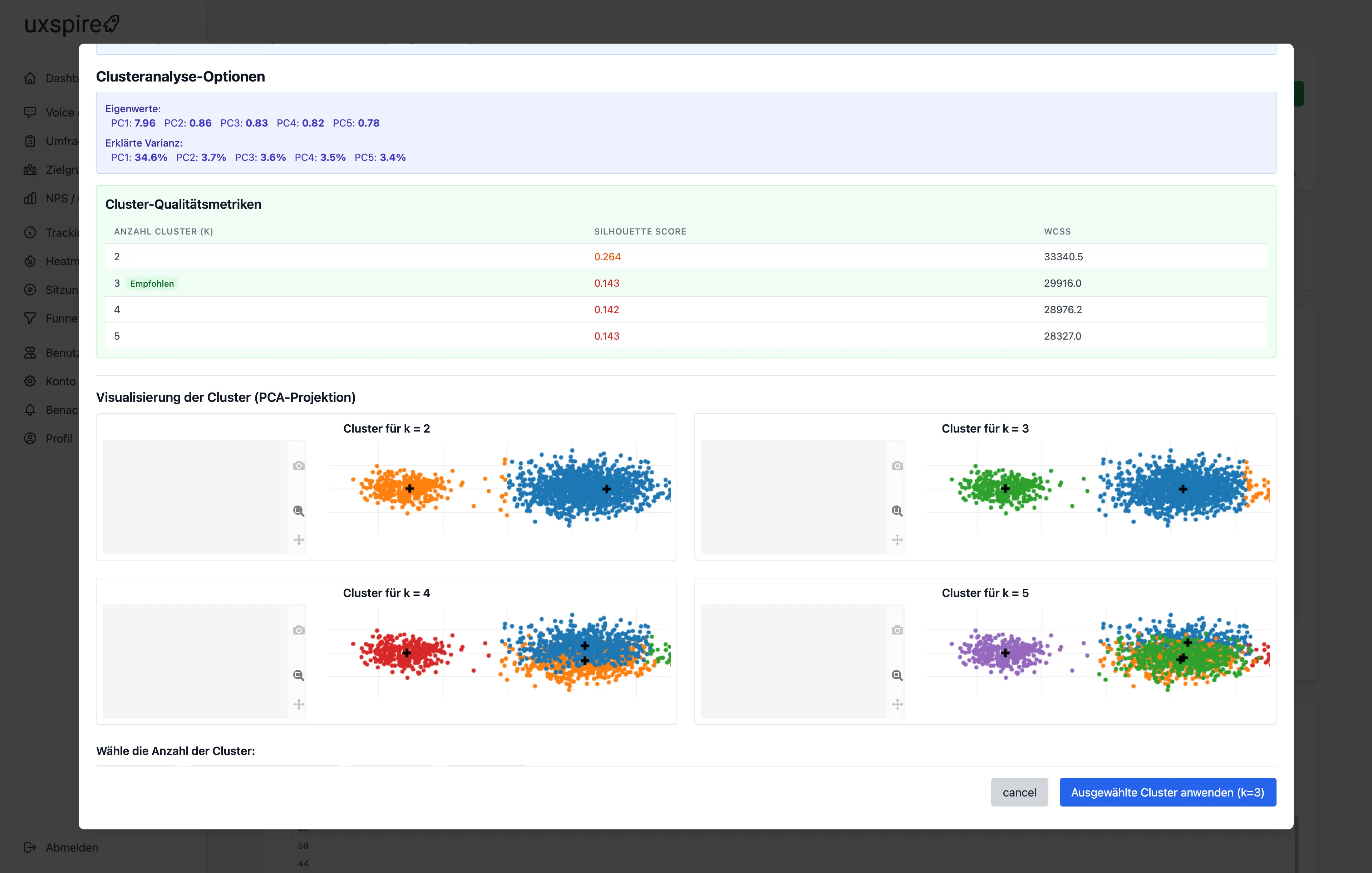Click eigenvalue 'PC1: 7.96'
1372x873 pixels.
[133, 123]
